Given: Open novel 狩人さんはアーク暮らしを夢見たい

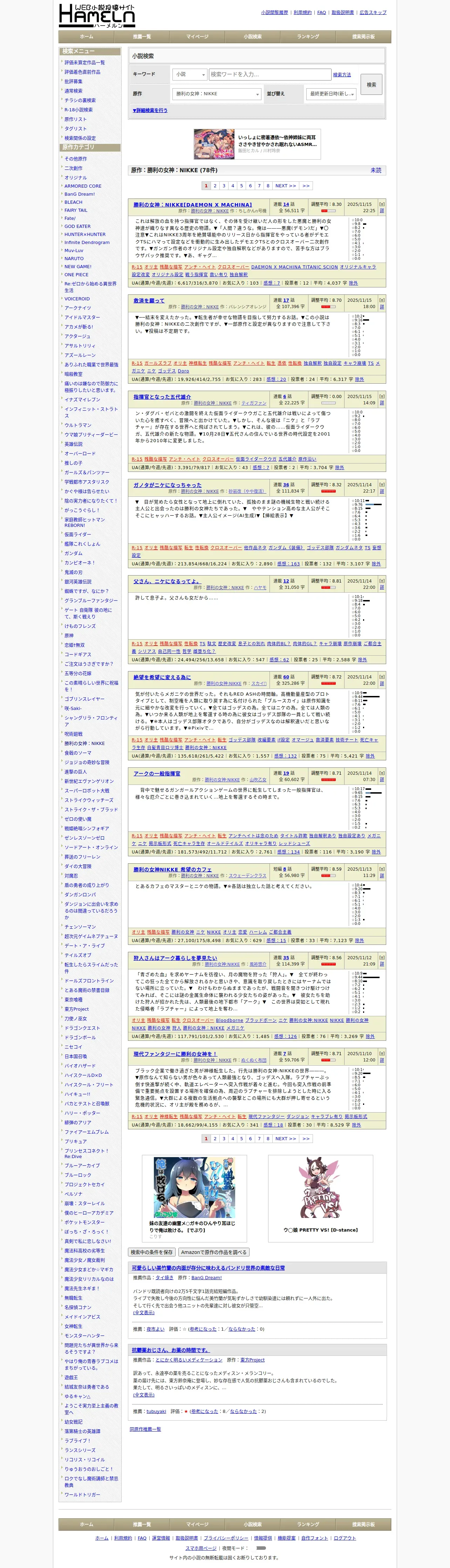Looking at the screenshot, I should pyautogui.click(x=175, y=957).
